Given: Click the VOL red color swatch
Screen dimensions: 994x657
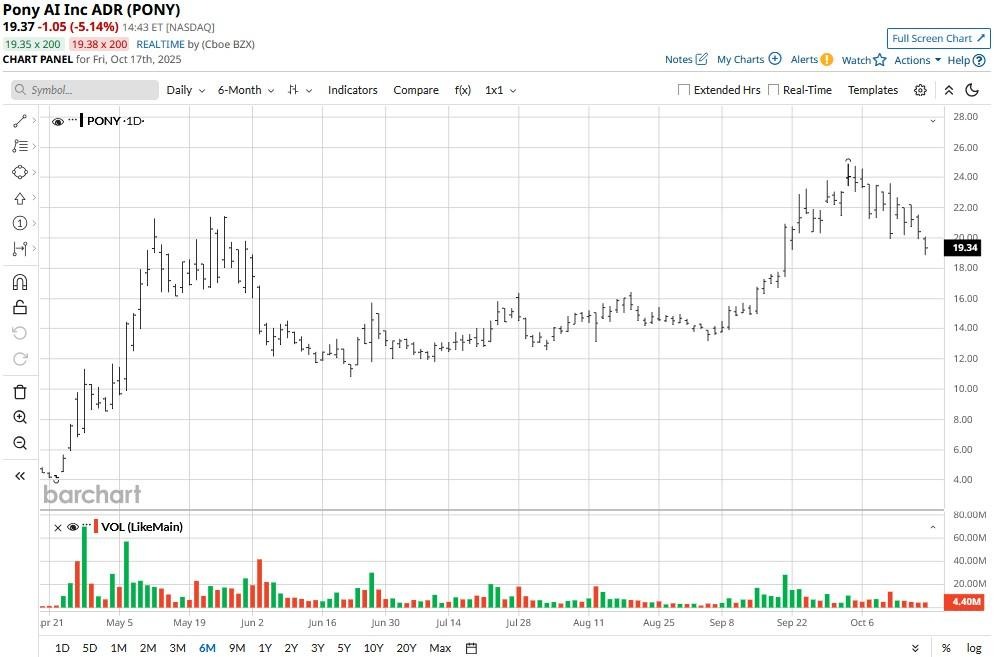Looking at the screenshot, I should [96, 526].
